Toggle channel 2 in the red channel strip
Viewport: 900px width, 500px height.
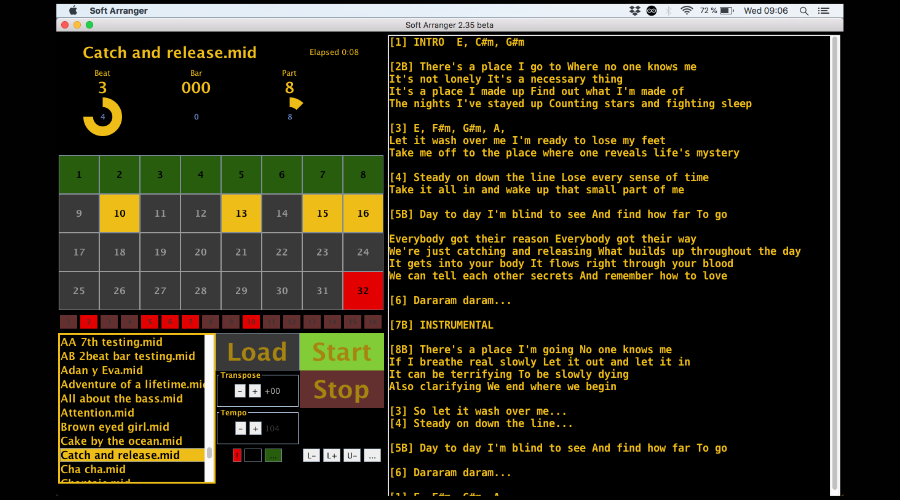point(88,322)
